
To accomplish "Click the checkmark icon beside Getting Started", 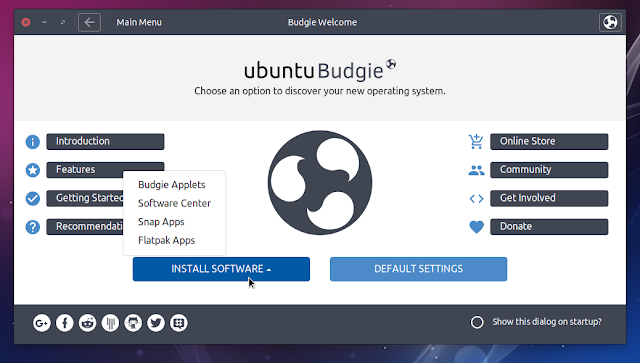I will [x=33, y=198].
